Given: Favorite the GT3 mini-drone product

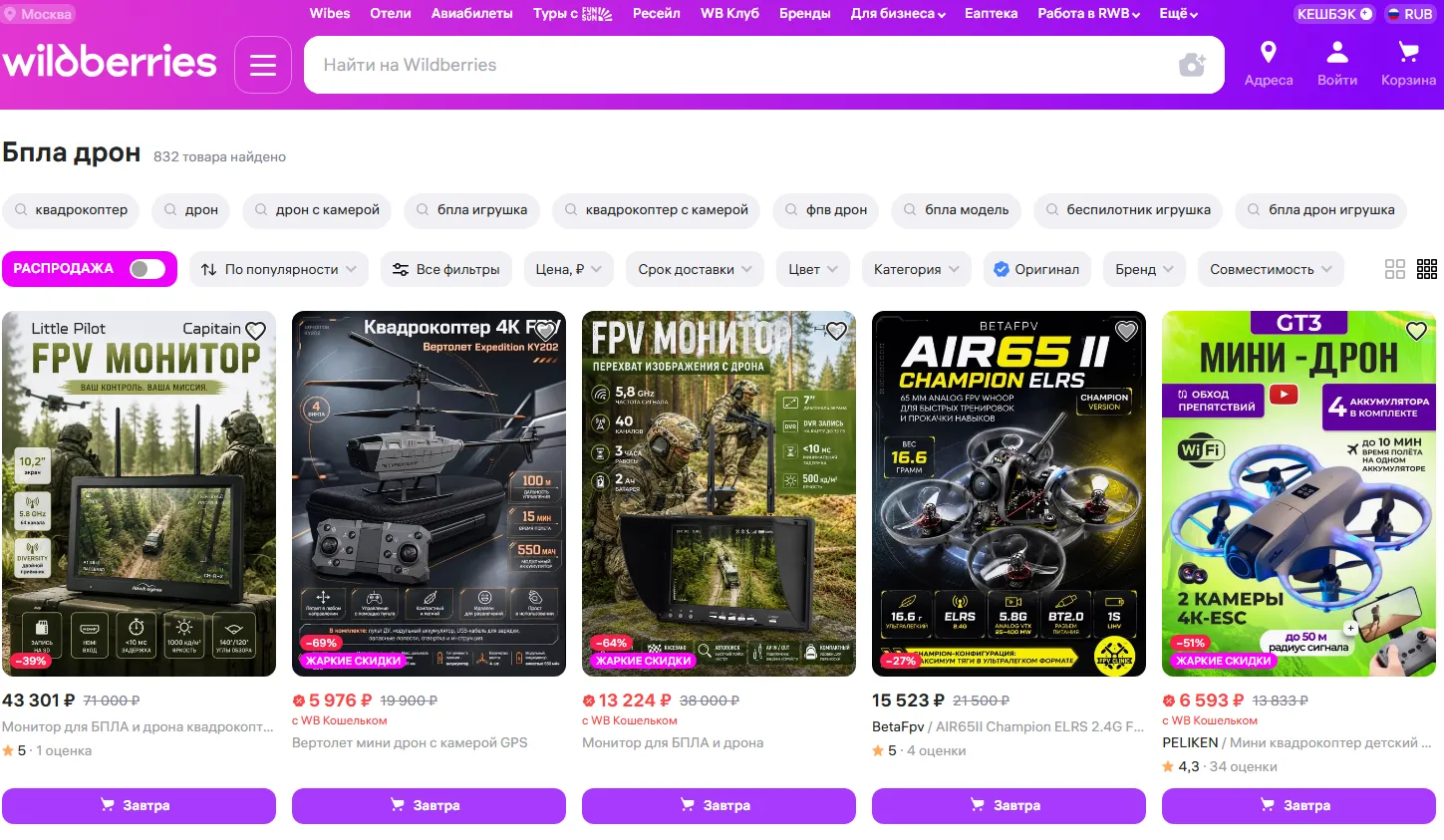Looking at the screenshot, I should click(x=1416, y=331).
